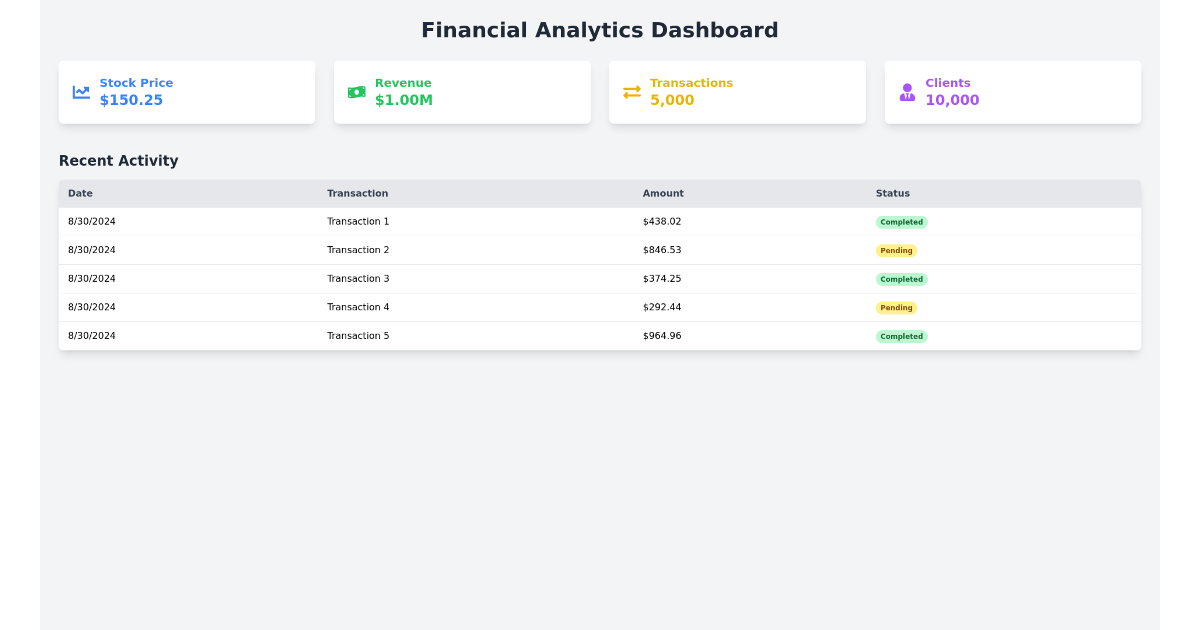The width and height of the screenshot is (1200, 630).
Task: Click the Transaction column header
Action: (x=357, y=193)
